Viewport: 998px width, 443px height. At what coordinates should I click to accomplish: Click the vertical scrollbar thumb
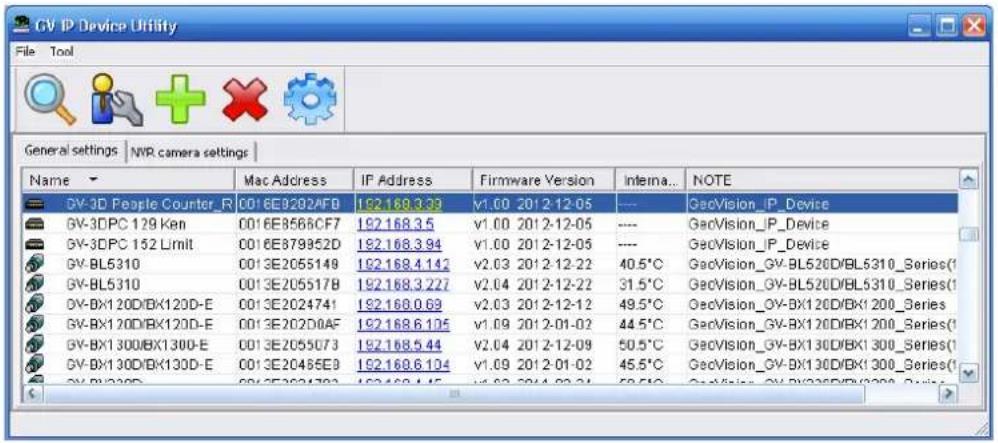tap(968, 235)
